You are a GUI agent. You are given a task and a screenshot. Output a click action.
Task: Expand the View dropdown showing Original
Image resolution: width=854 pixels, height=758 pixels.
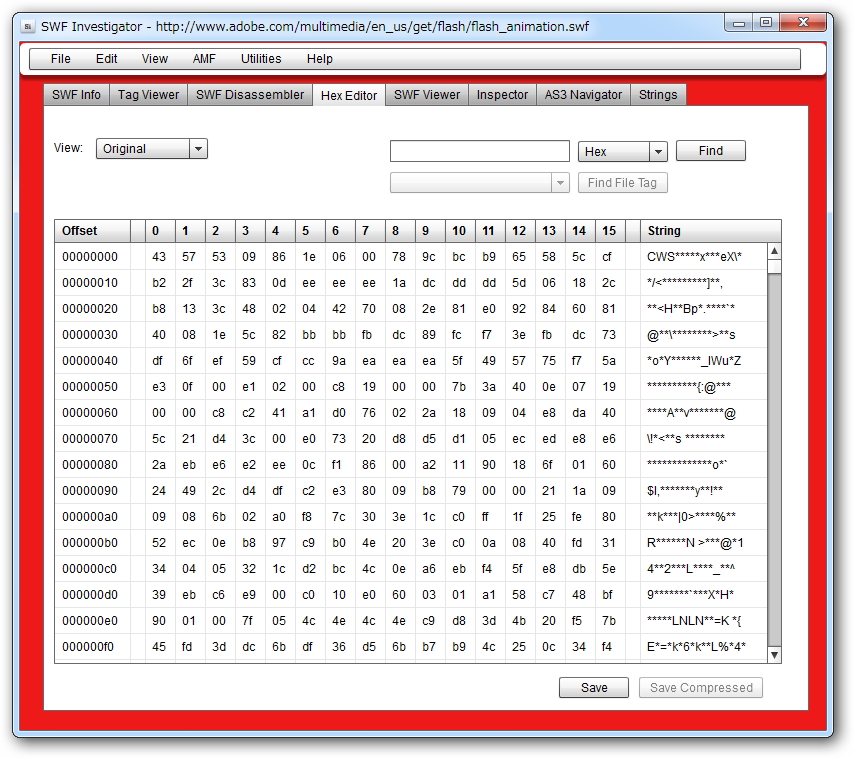click(x=152, y=149)
